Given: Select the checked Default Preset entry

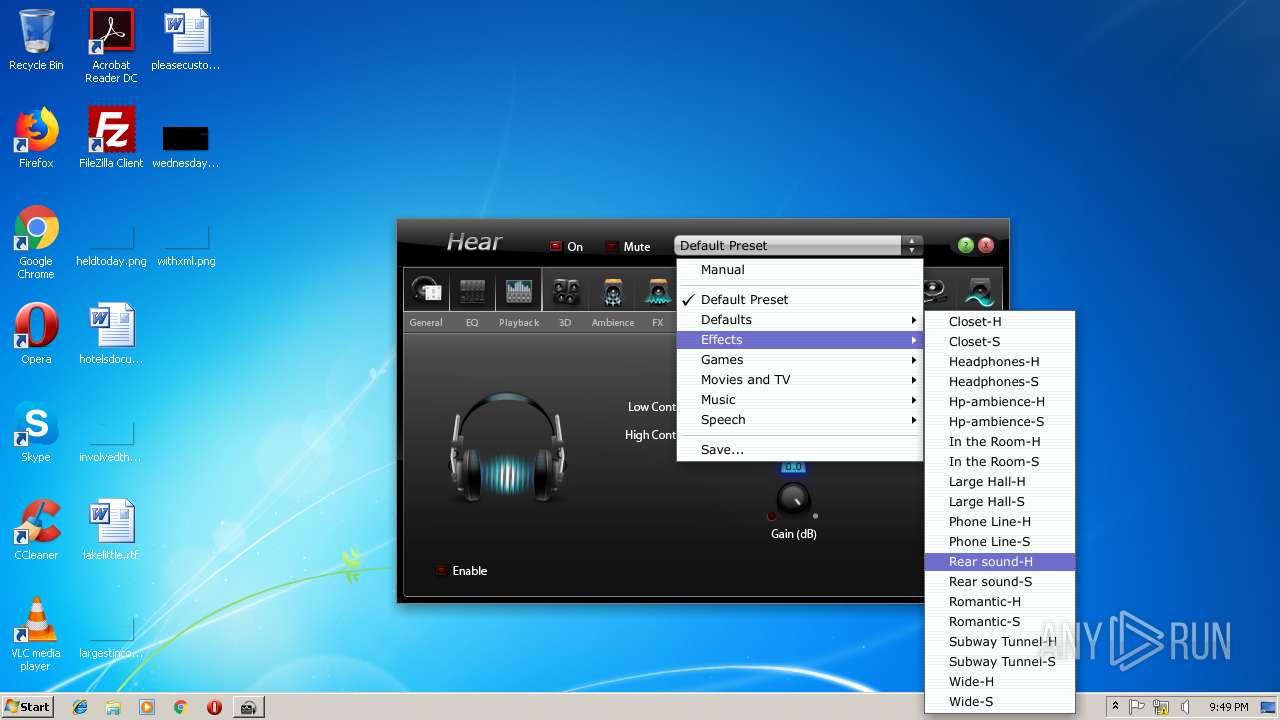Looking at the screenshot, I should 799,299.
